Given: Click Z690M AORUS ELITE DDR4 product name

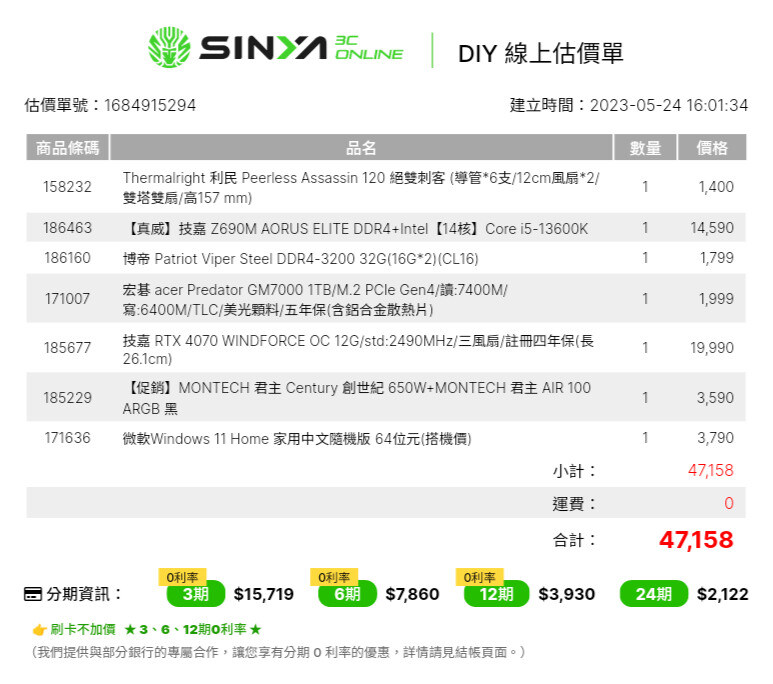Looking at the screenshot, I should 355,229.
